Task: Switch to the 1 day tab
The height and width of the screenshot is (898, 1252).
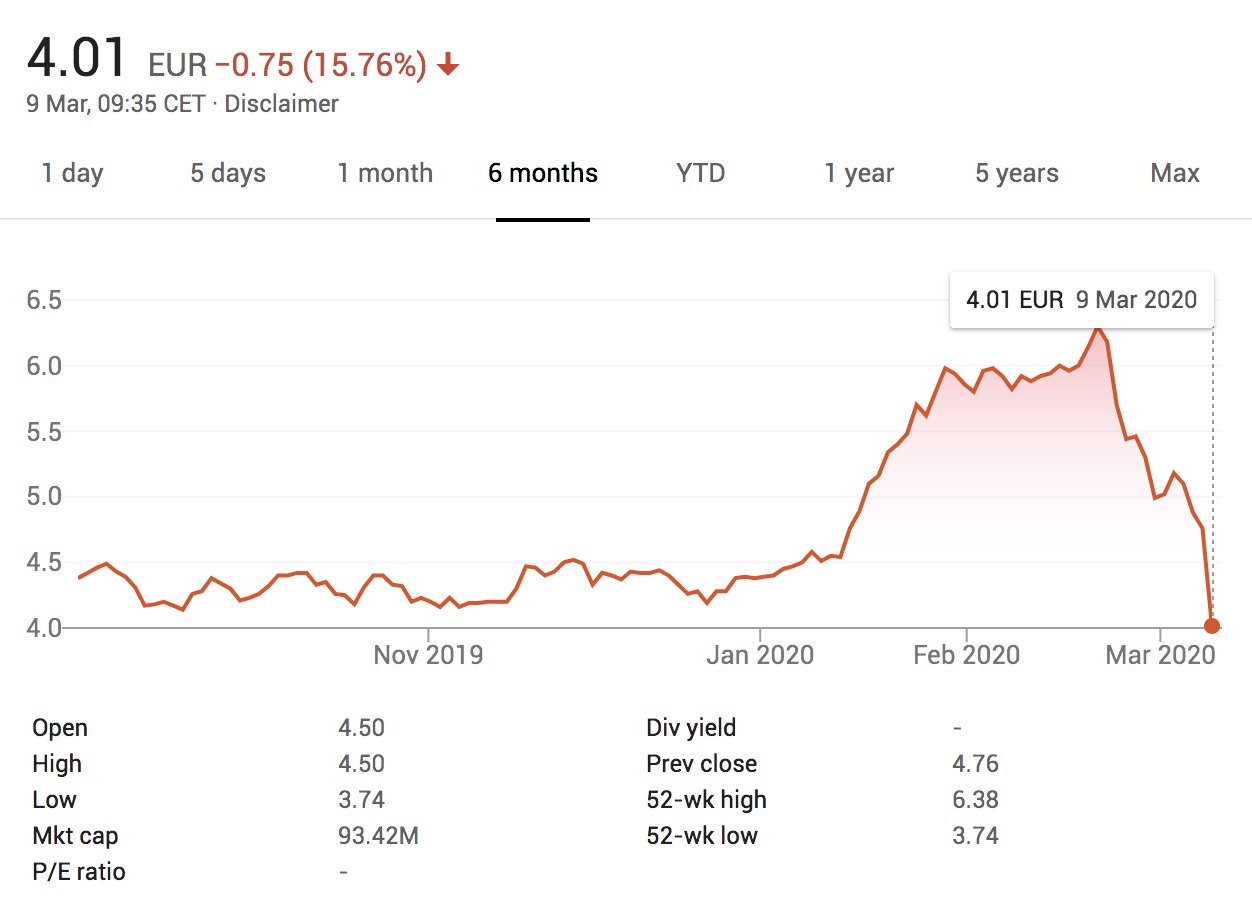Action: tap(72, 173)
